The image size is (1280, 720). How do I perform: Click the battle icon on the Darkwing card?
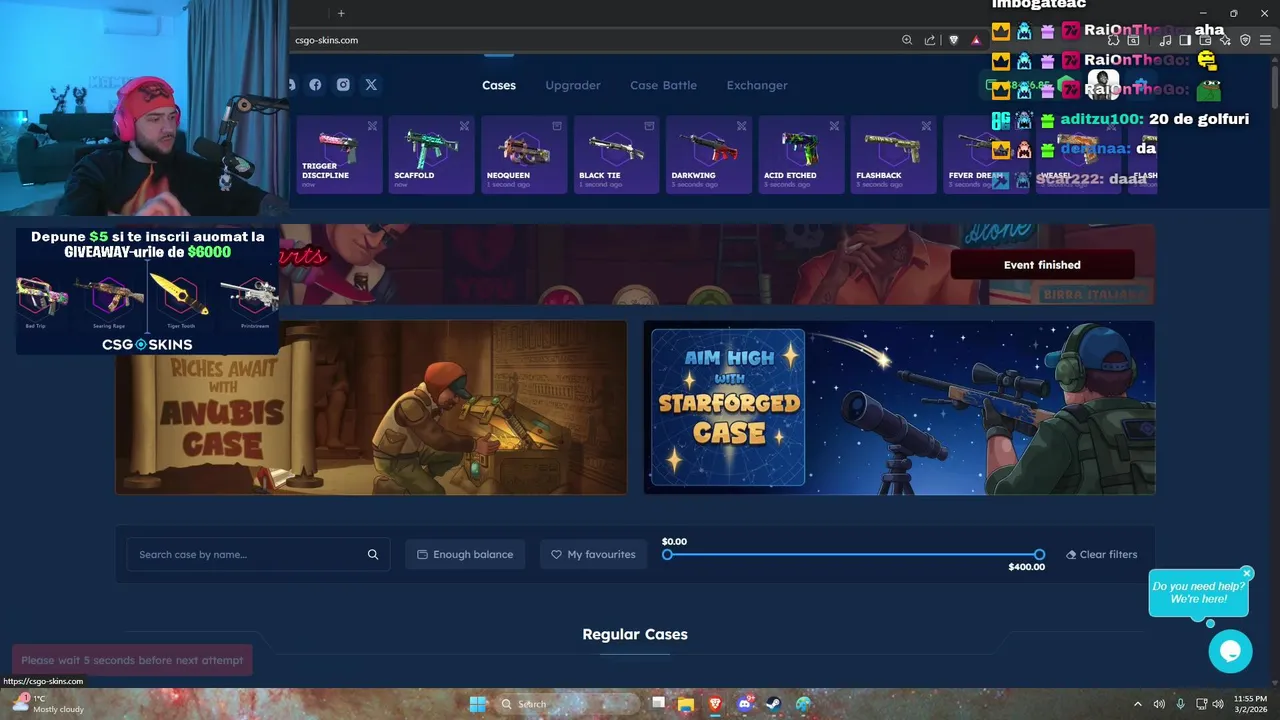pos(741,126)
